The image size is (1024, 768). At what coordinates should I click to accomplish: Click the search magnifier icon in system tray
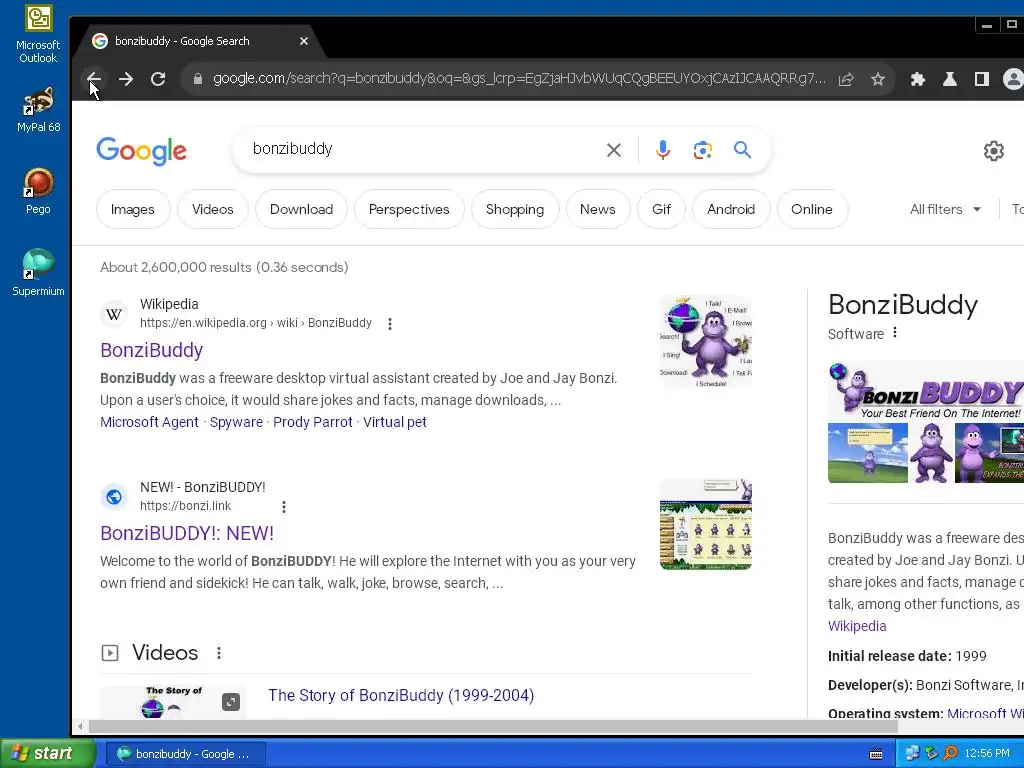[950, 754]
